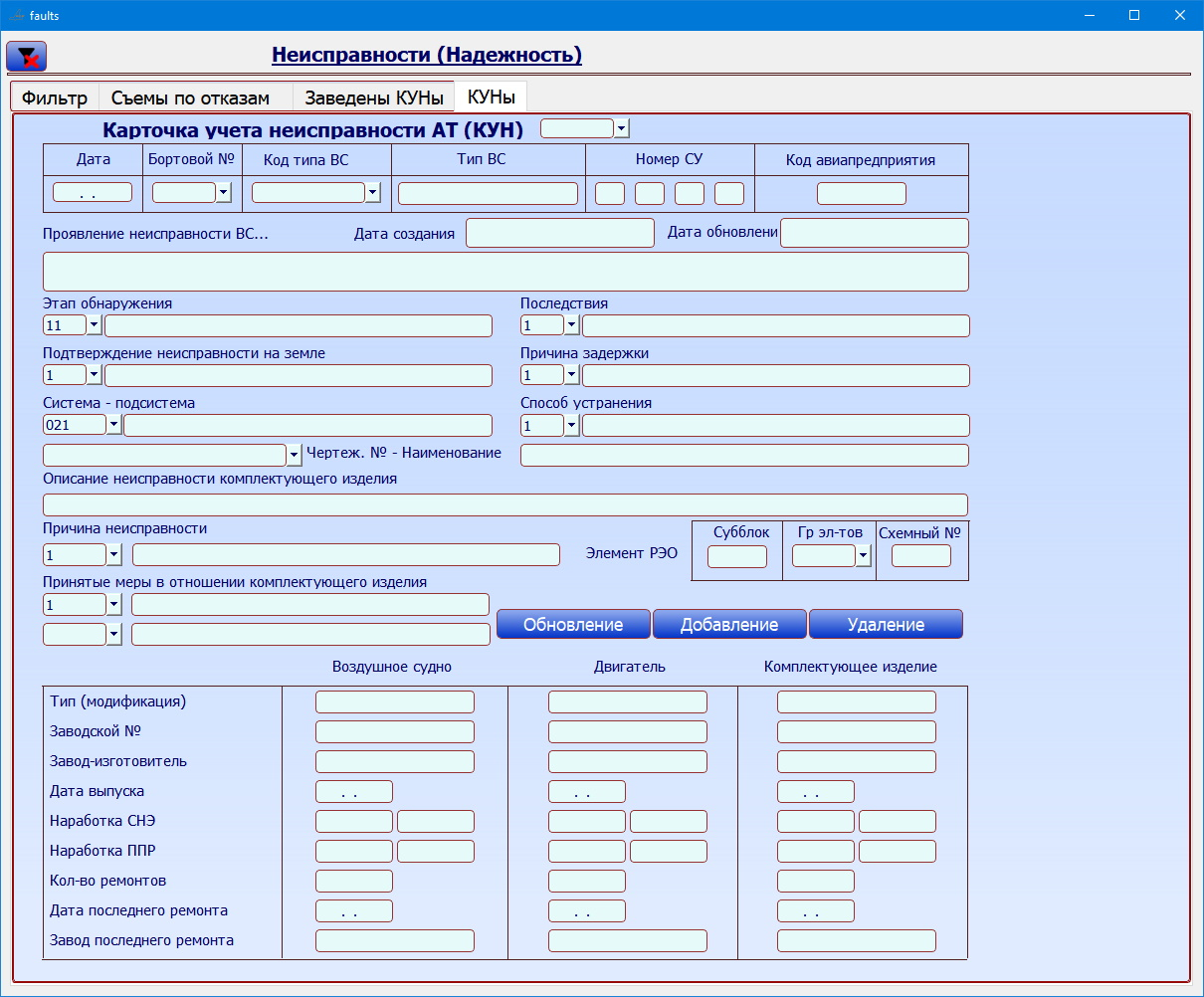Image resolution: width=1204 pixels, height=997 pixels.
Task: Expand the Код типа ВС dropdown
Action: [x=373, y=193]
